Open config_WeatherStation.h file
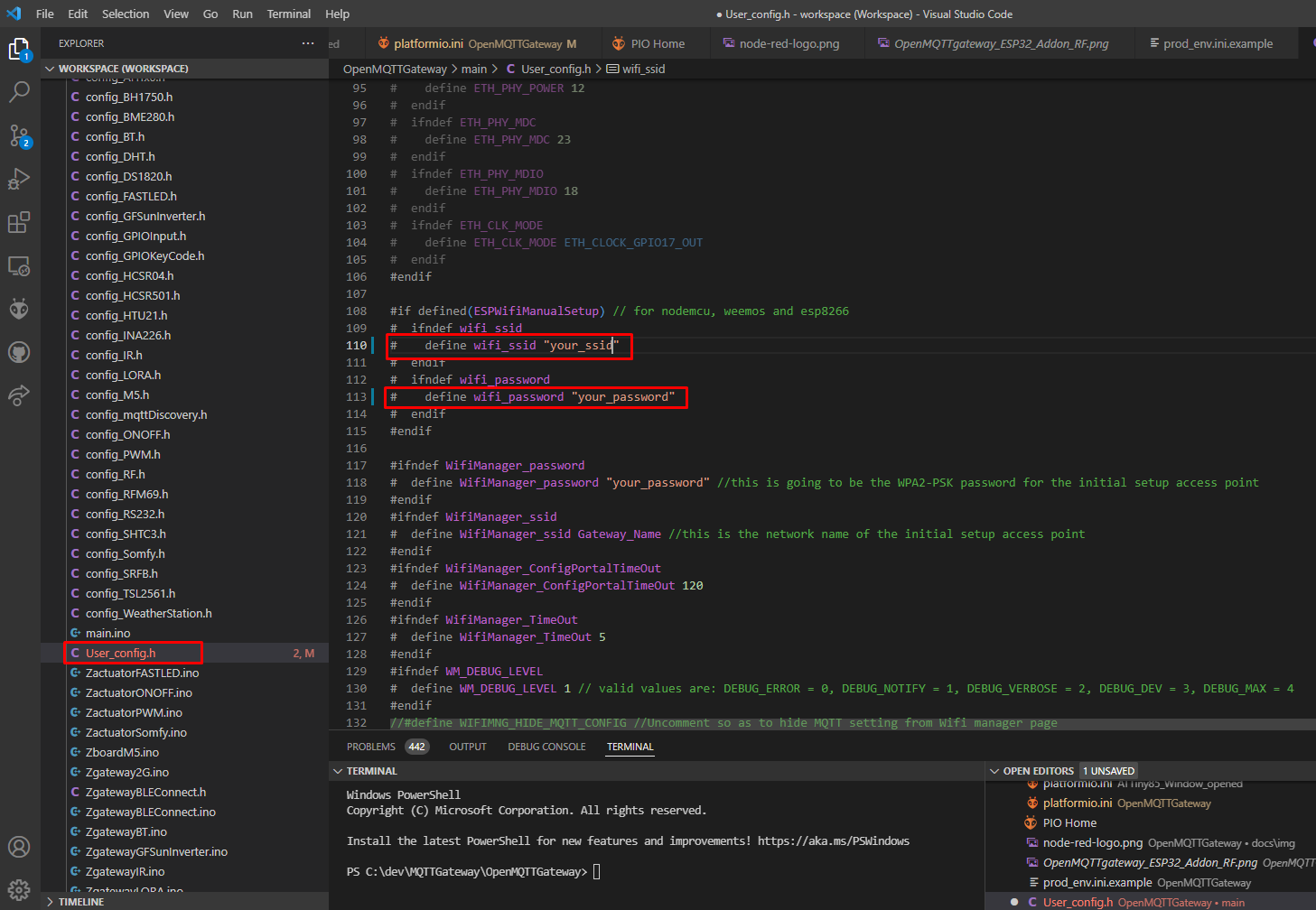1316x910 pixels. 185,613
